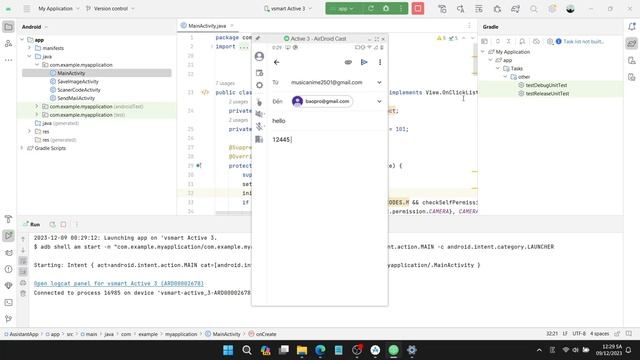Send the email with the send arrow
Viewport: 640px width, 360px height.
coord(364,62)
